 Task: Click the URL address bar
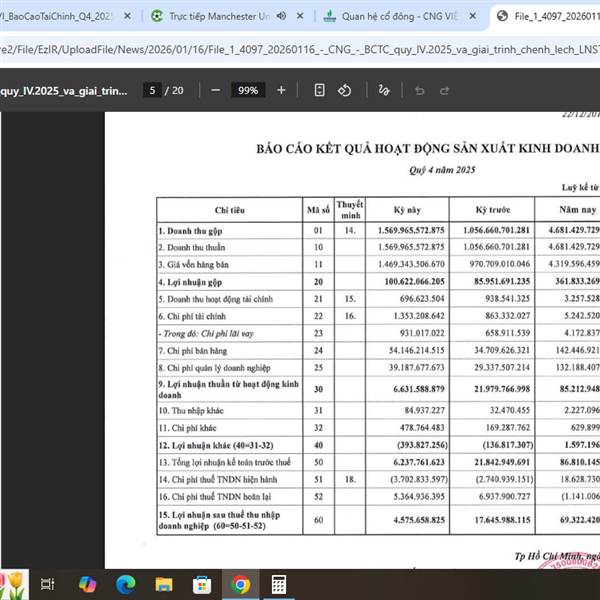(300, 50)
